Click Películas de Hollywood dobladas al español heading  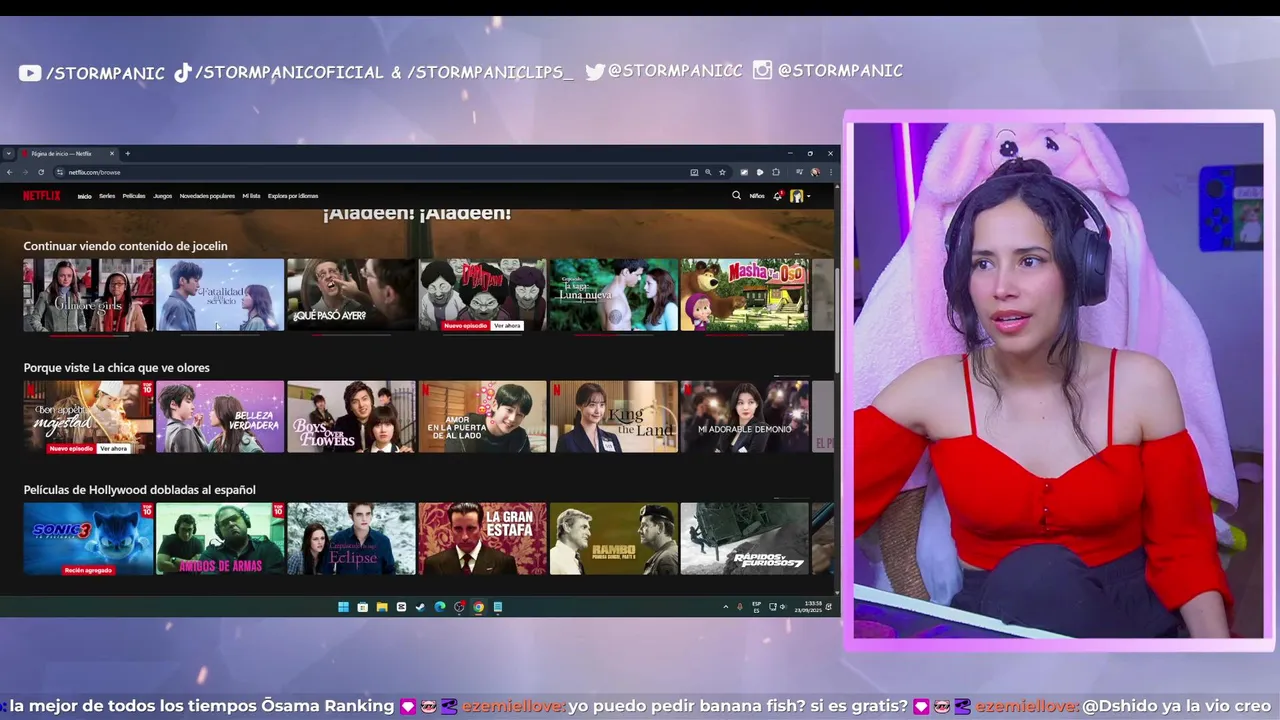pos(139,490)
